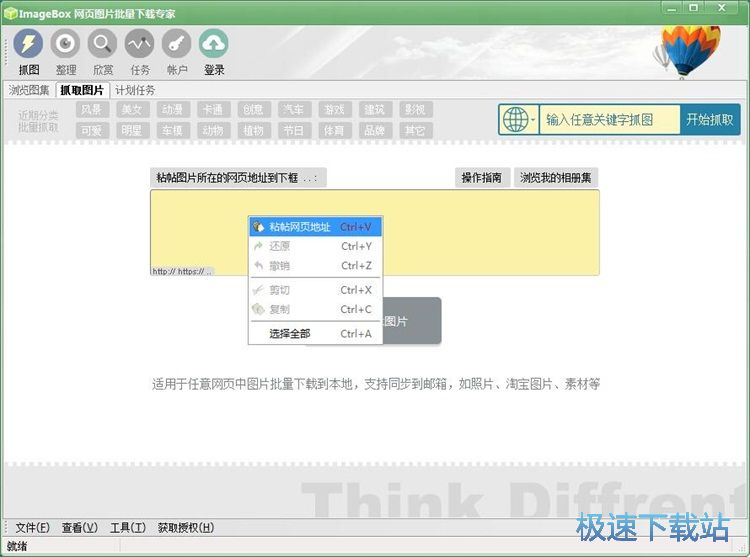Maximize the ImageBox window
750x557 pixels.
(694, 8)
